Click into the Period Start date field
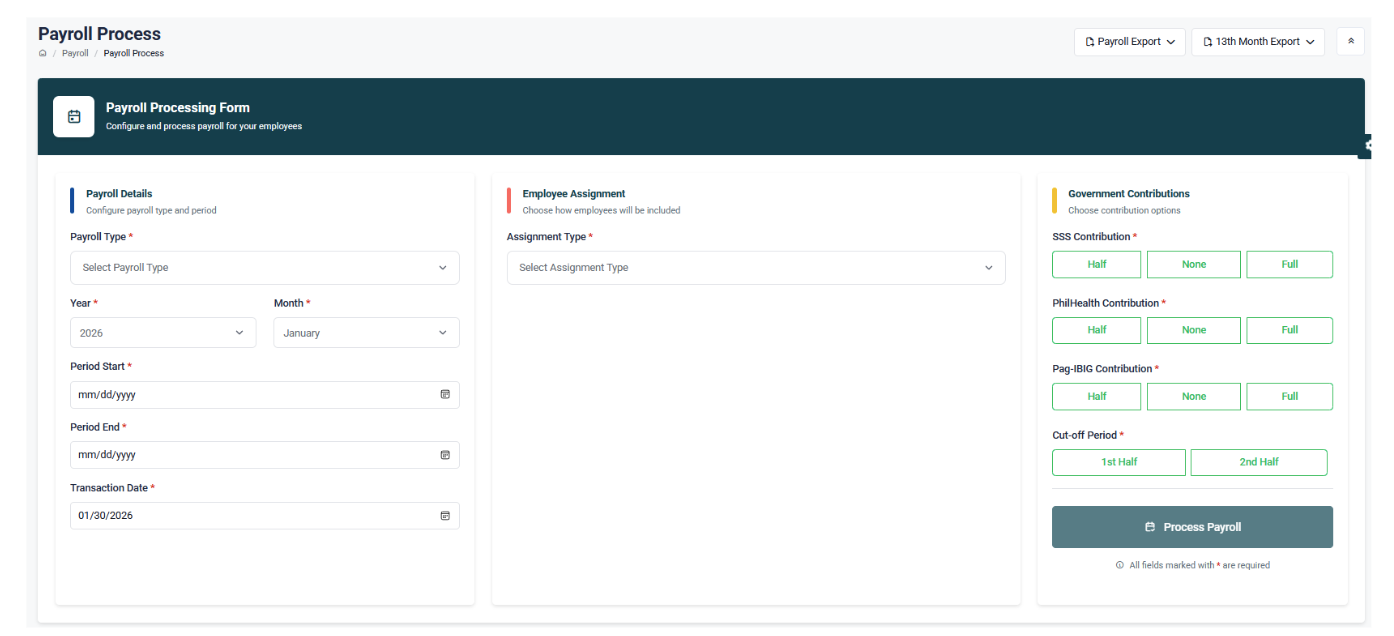Viewport: 1394px width, 636px height. (250, 394)
